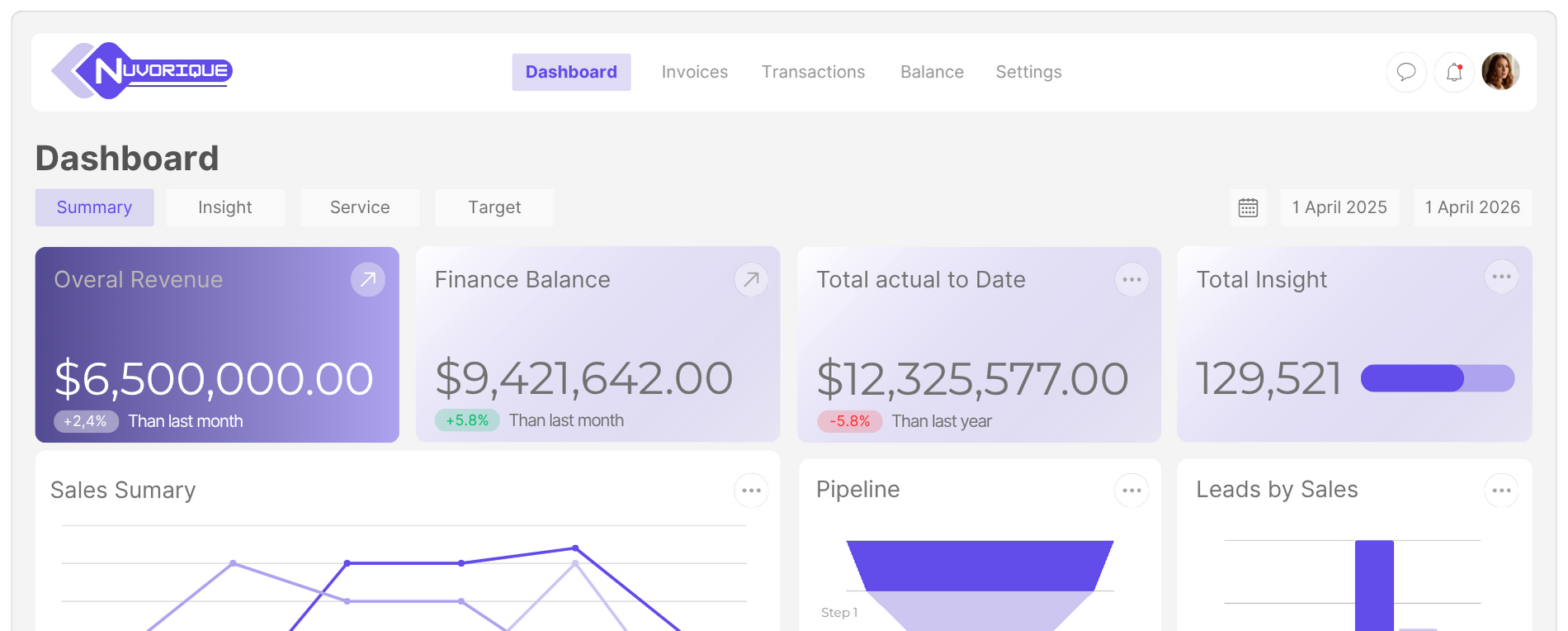Open Total Insight more options
This screenshot has height=631, width=1568.
click(1501, 277)
